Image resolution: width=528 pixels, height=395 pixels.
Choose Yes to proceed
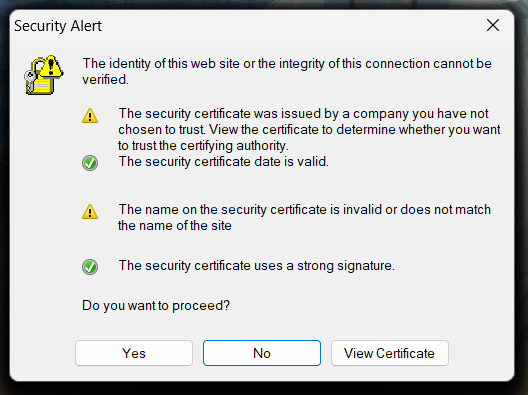point(134,353)
